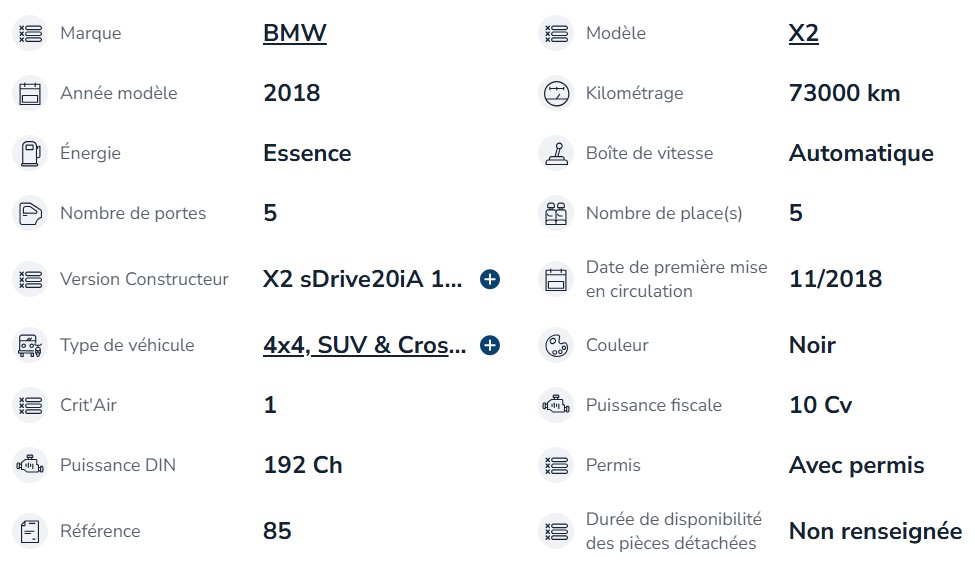Click the list icon beside Crit'Air
975x573 pixels.
[x=30, y=405]
